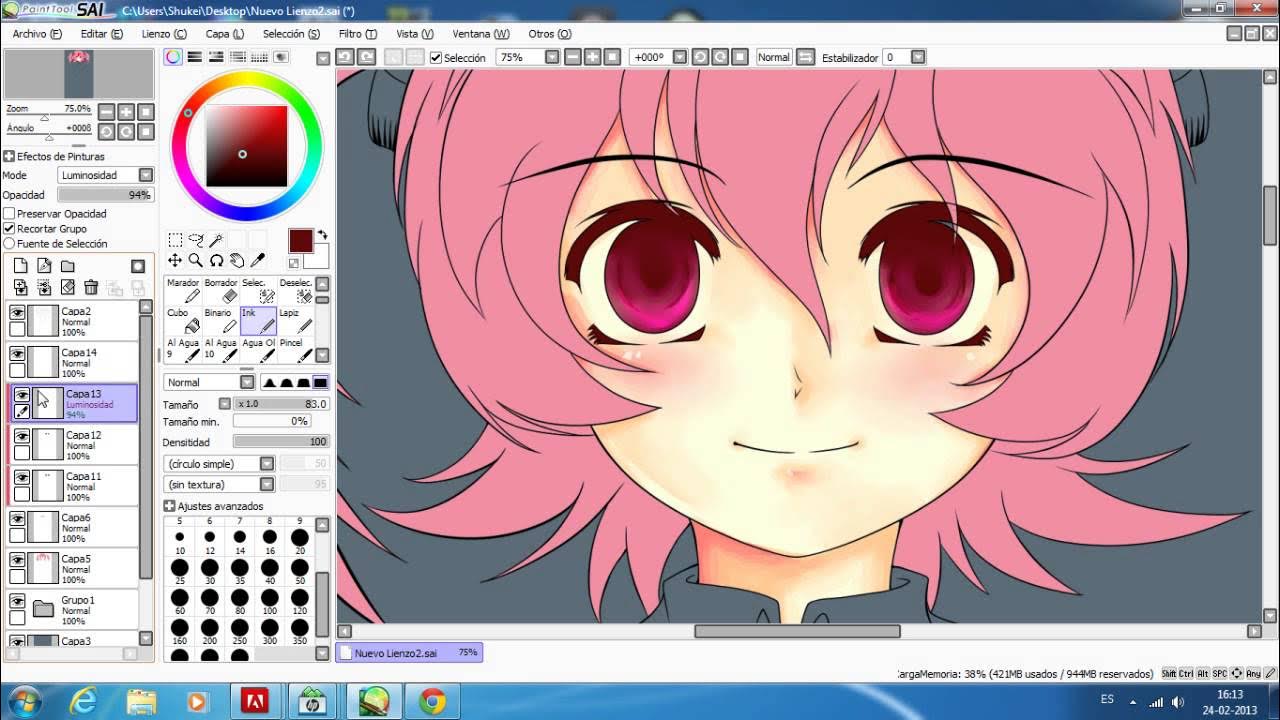
Task: Click the Normal view mode button in toolbar
Action: [773, 57]
